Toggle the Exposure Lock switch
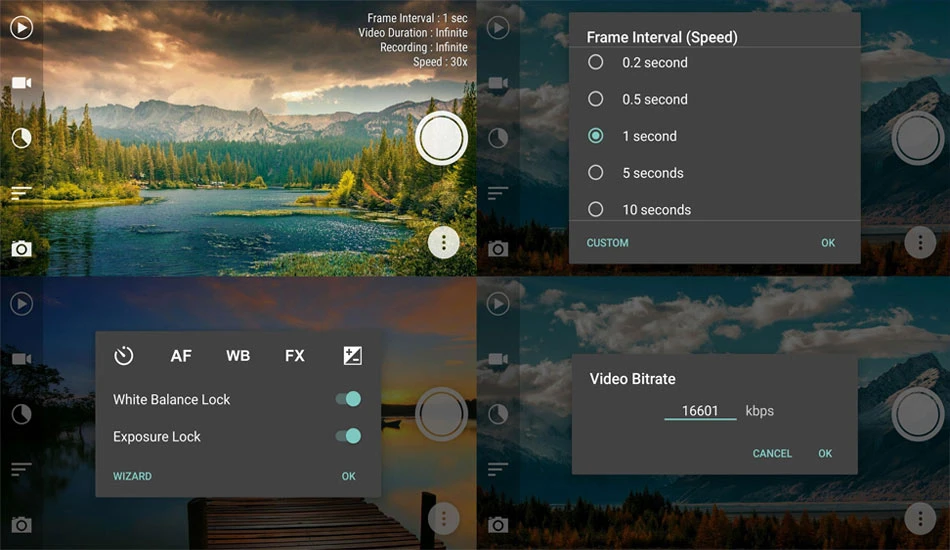The width and height of the screenshot is (950, 550). pyautogui.click(x=349, y=436)
